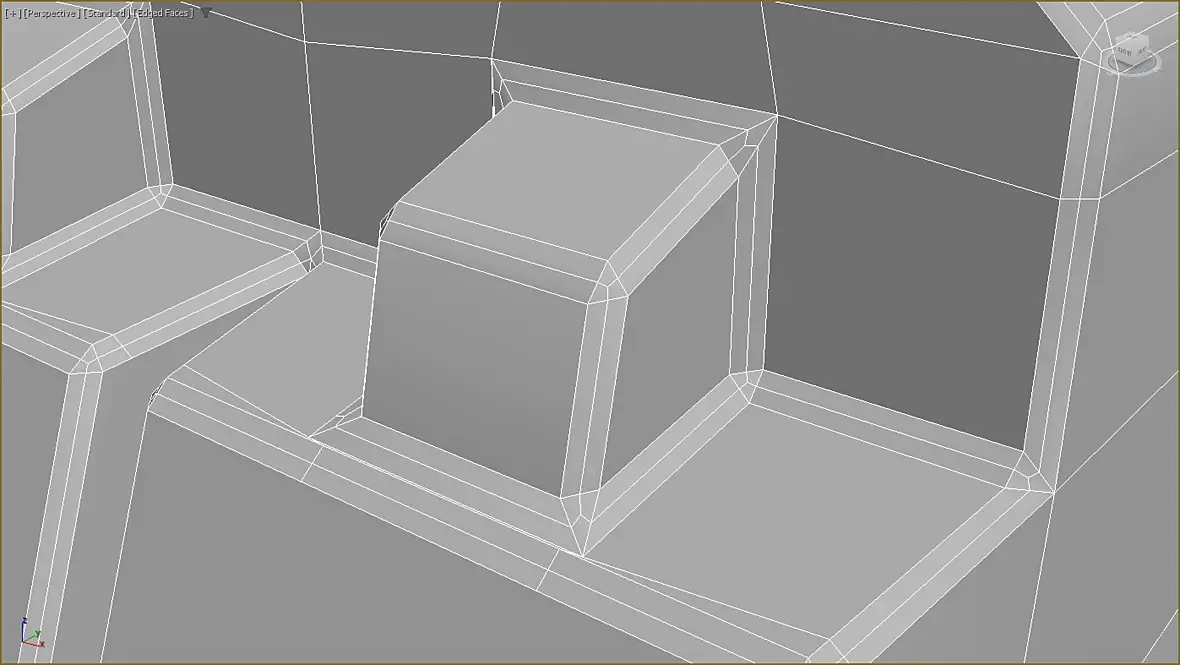
Task: Open the Perspective point-of-view viewport menu
Action: (x=52, y=14)
